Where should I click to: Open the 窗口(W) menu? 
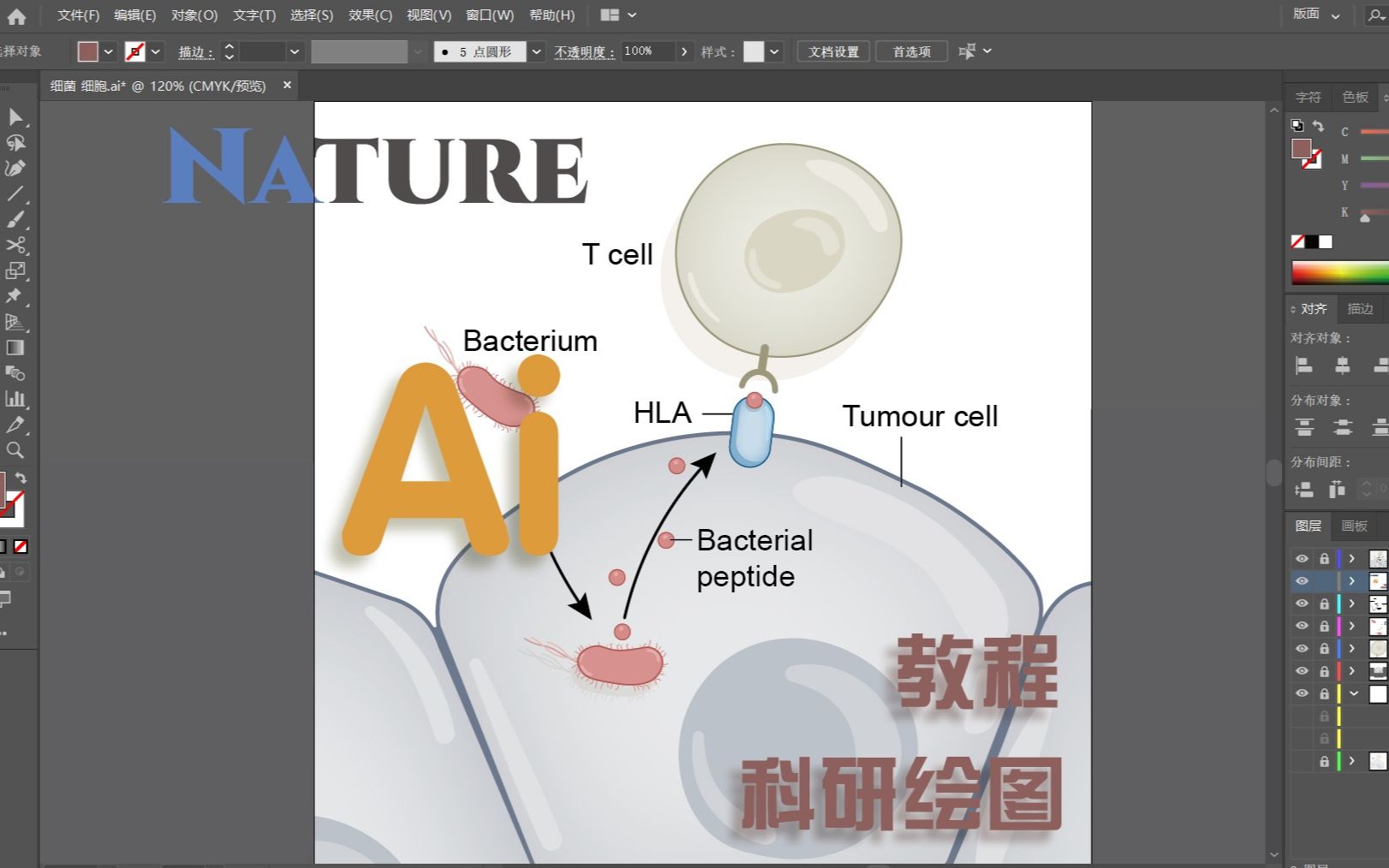[x=490, y=15]
